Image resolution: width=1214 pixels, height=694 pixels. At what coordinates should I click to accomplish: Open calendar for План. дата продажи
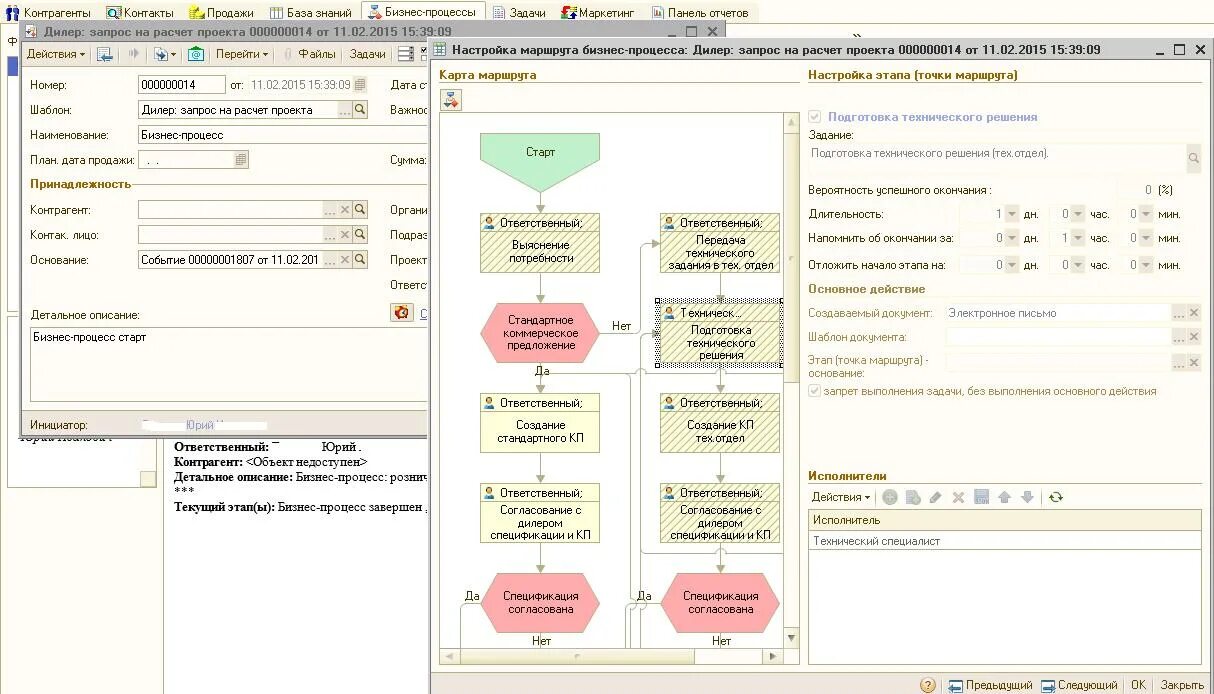(241, 160)
